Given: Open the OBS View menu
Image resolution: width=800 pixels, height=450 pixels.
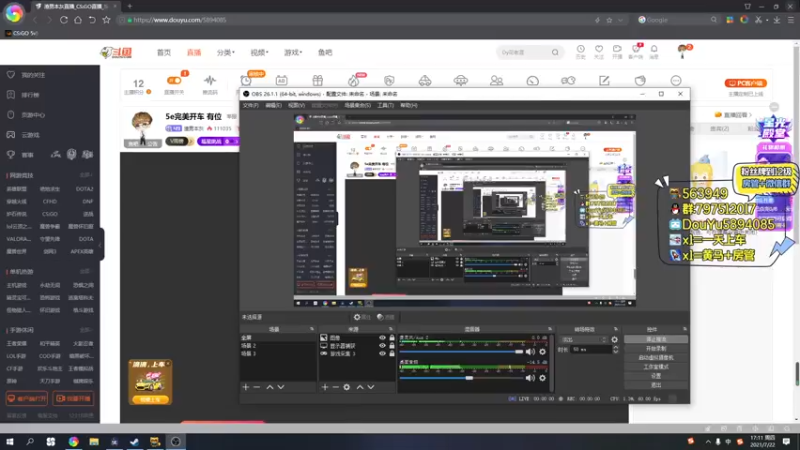Looking at the screenshot, I should pos(296,105).
